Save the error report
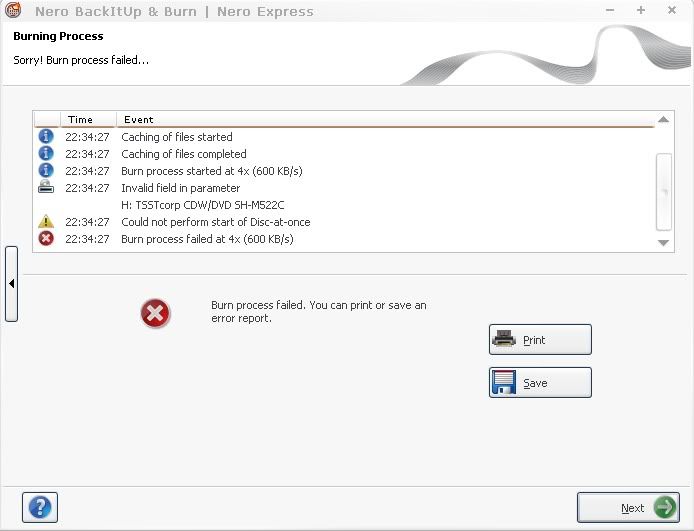 tap(540, 382)
